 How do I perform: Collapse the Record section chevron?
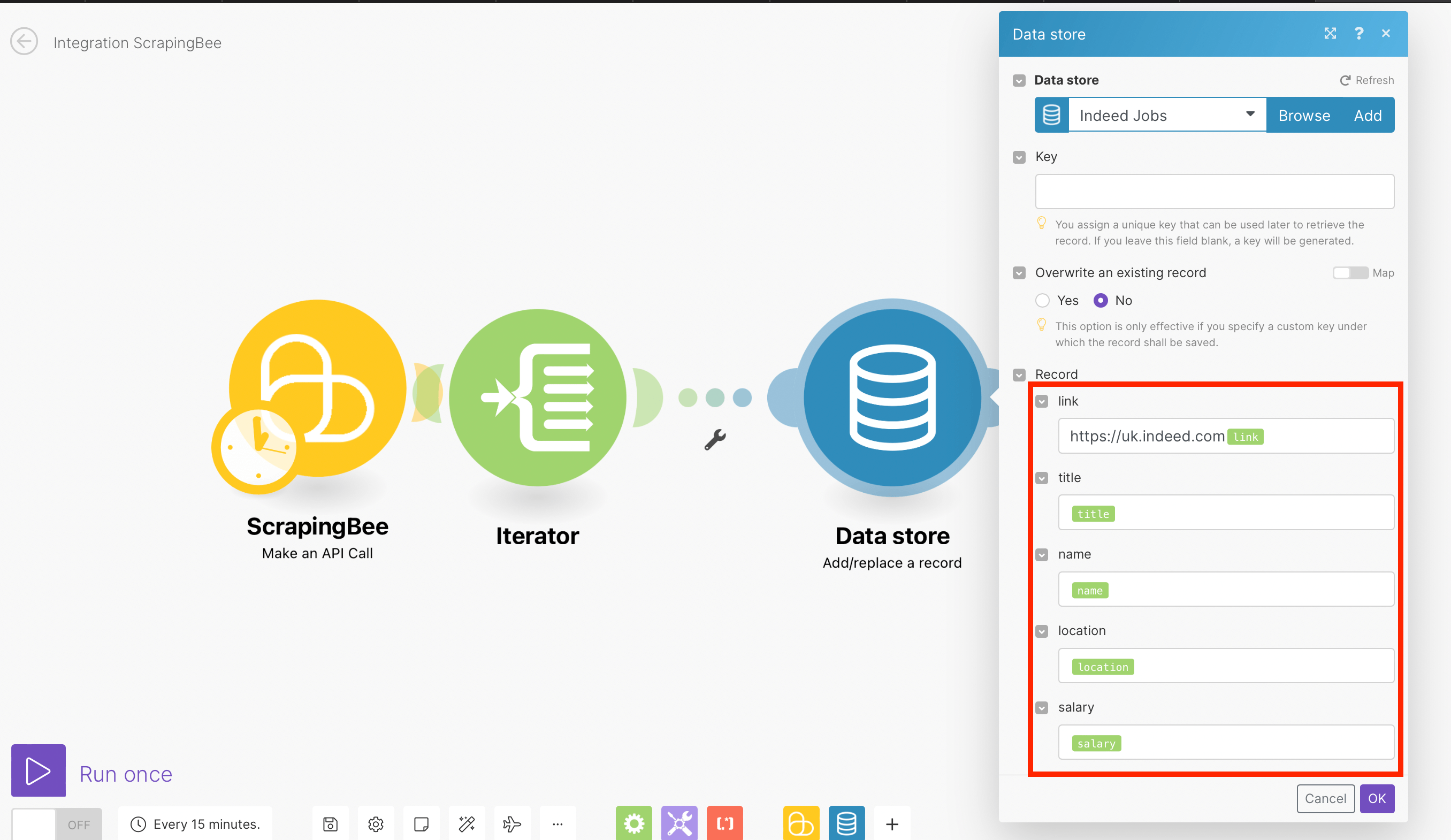1019,375
